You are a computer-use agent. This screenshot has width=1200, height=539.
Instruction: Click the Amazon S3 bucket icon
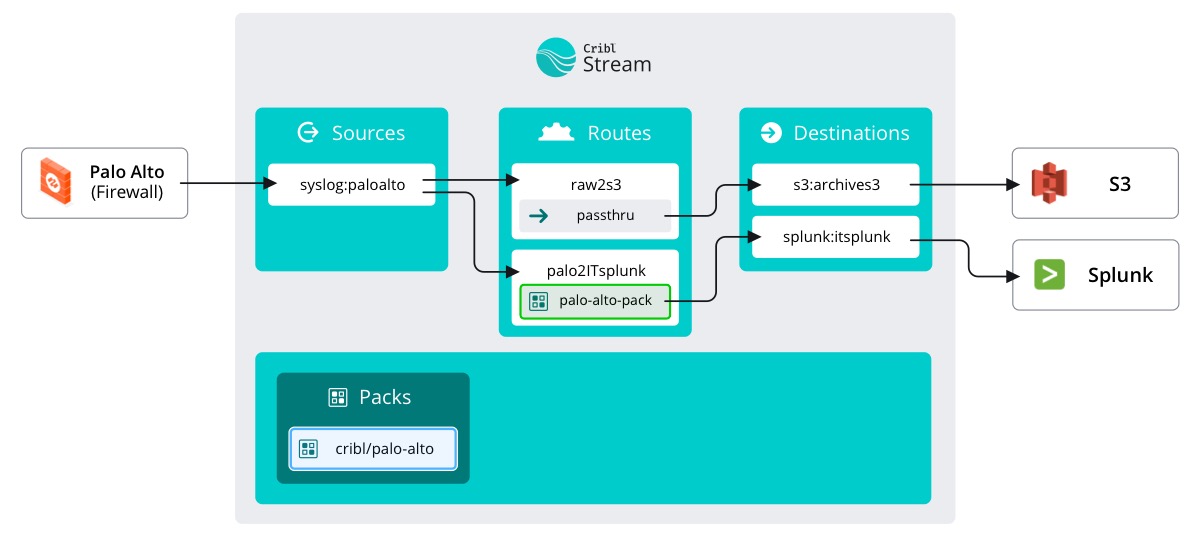[1049, 183]
